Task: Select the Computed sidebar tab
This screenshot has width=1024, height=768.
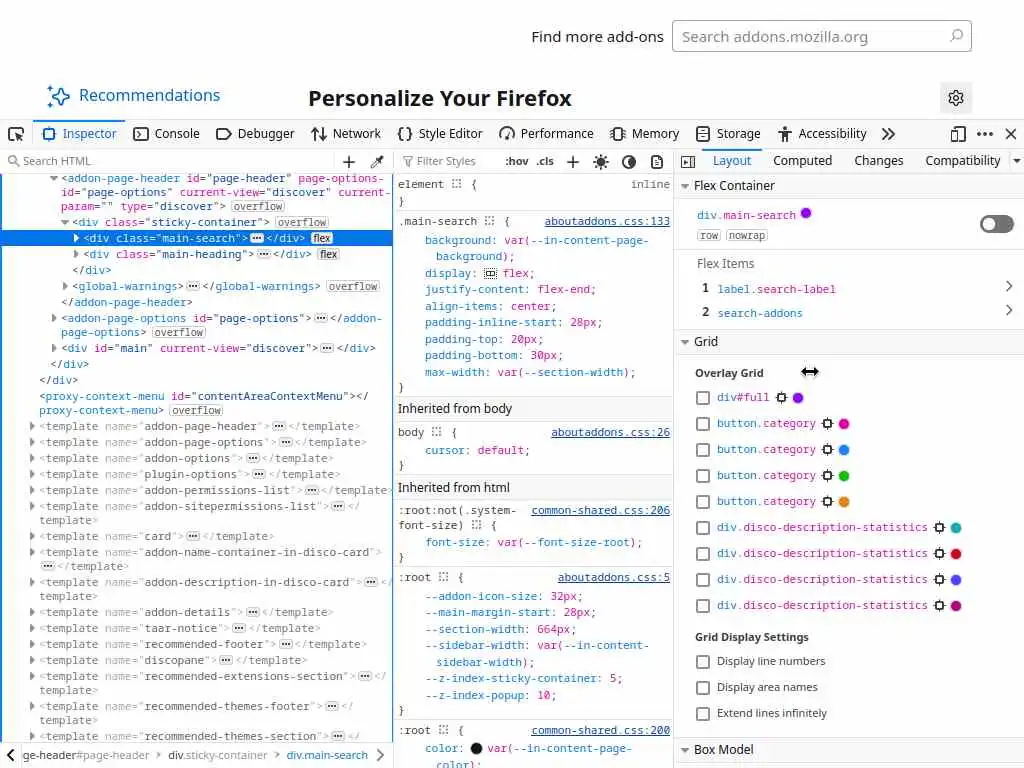Action: pos(802,161)
